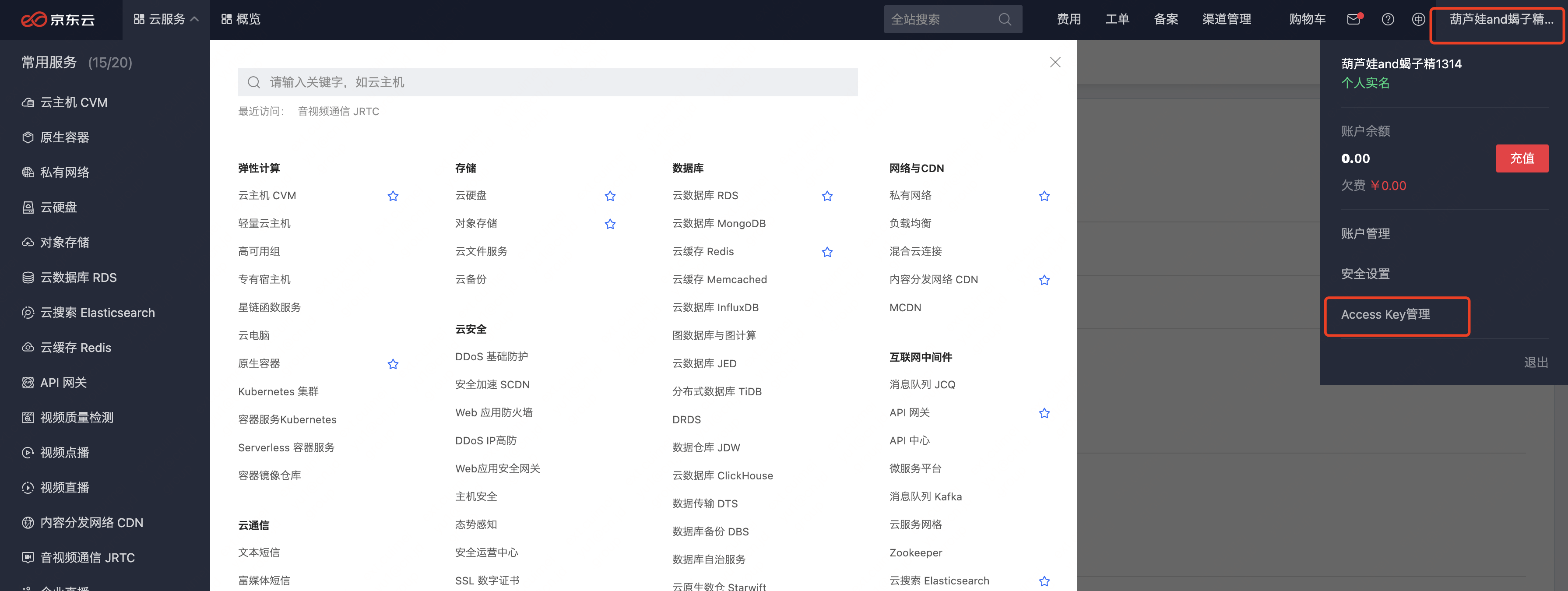Click the top site search magnifier icon

pos(1005,19)
